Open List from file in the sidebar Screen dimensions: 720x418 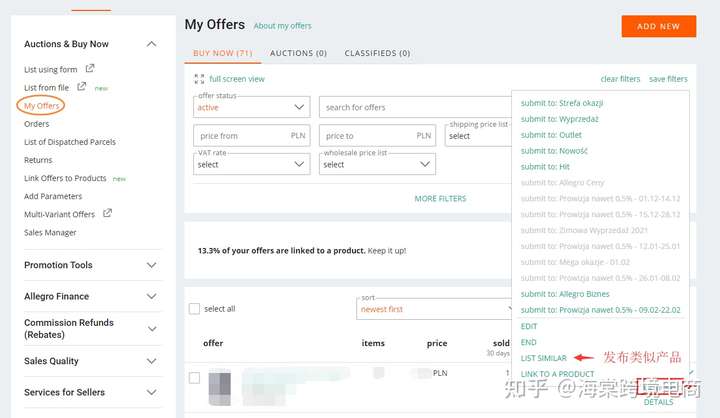point(46,87)
